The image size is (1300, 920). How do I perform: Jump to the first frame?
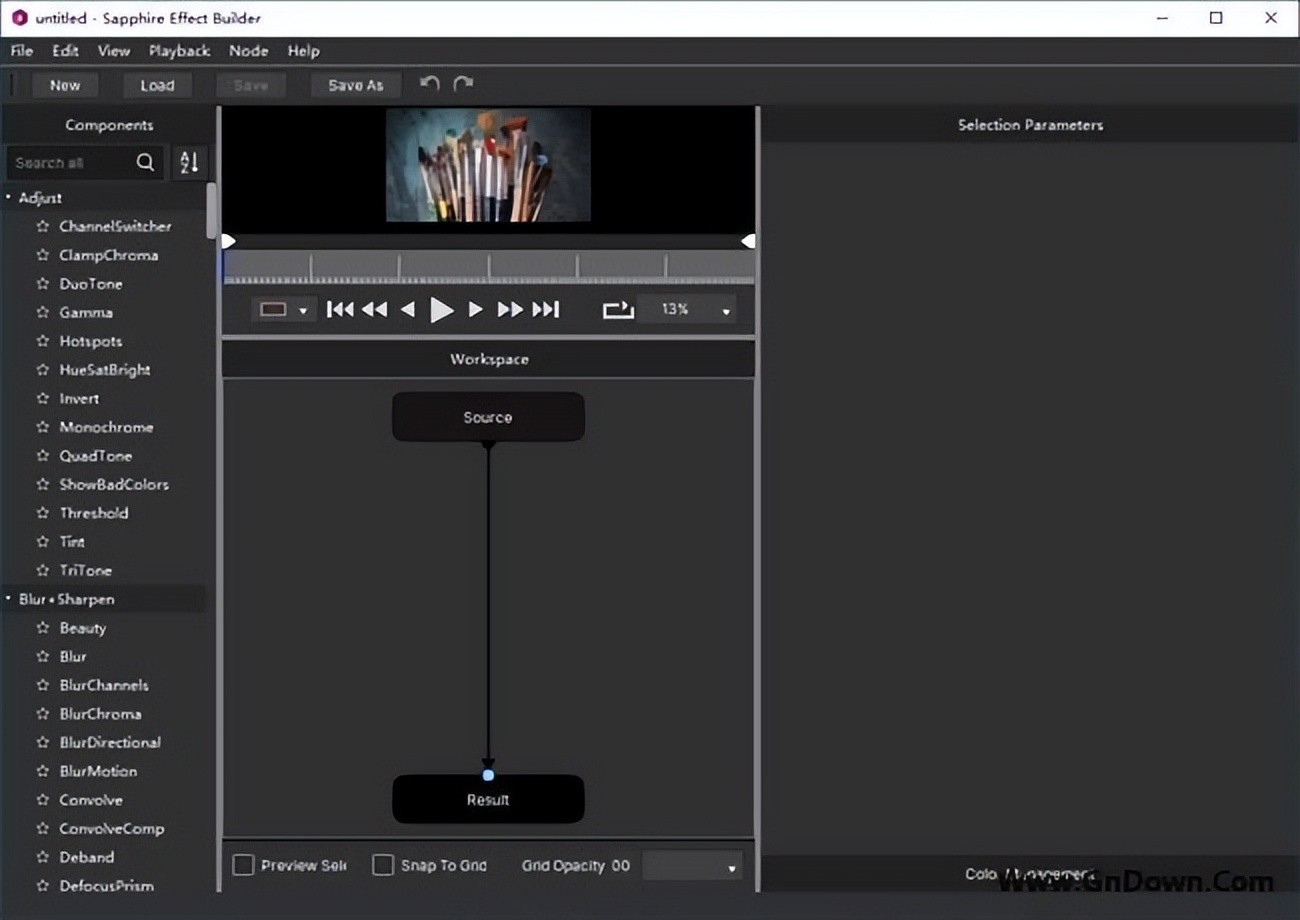(x=340, y=310)
